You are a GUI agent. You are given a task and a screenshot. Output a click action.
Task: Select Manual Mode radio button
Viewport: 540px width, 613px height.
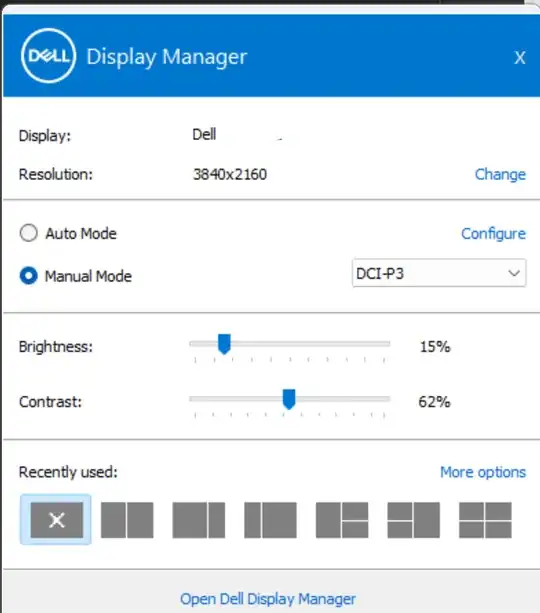coord(29,276)
